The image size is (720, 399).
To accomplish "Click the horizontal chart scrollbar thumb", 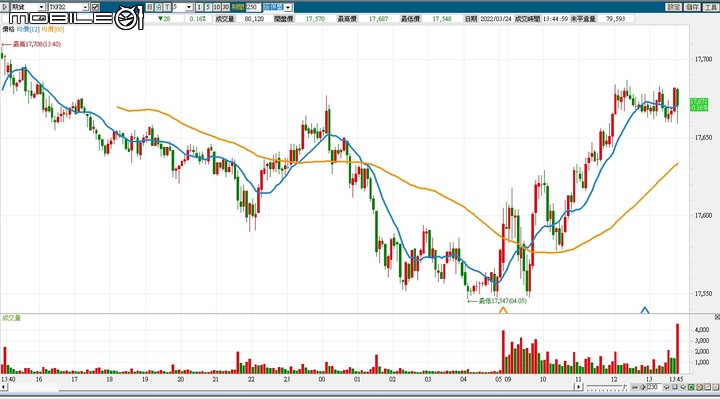I will pos(317,388).
